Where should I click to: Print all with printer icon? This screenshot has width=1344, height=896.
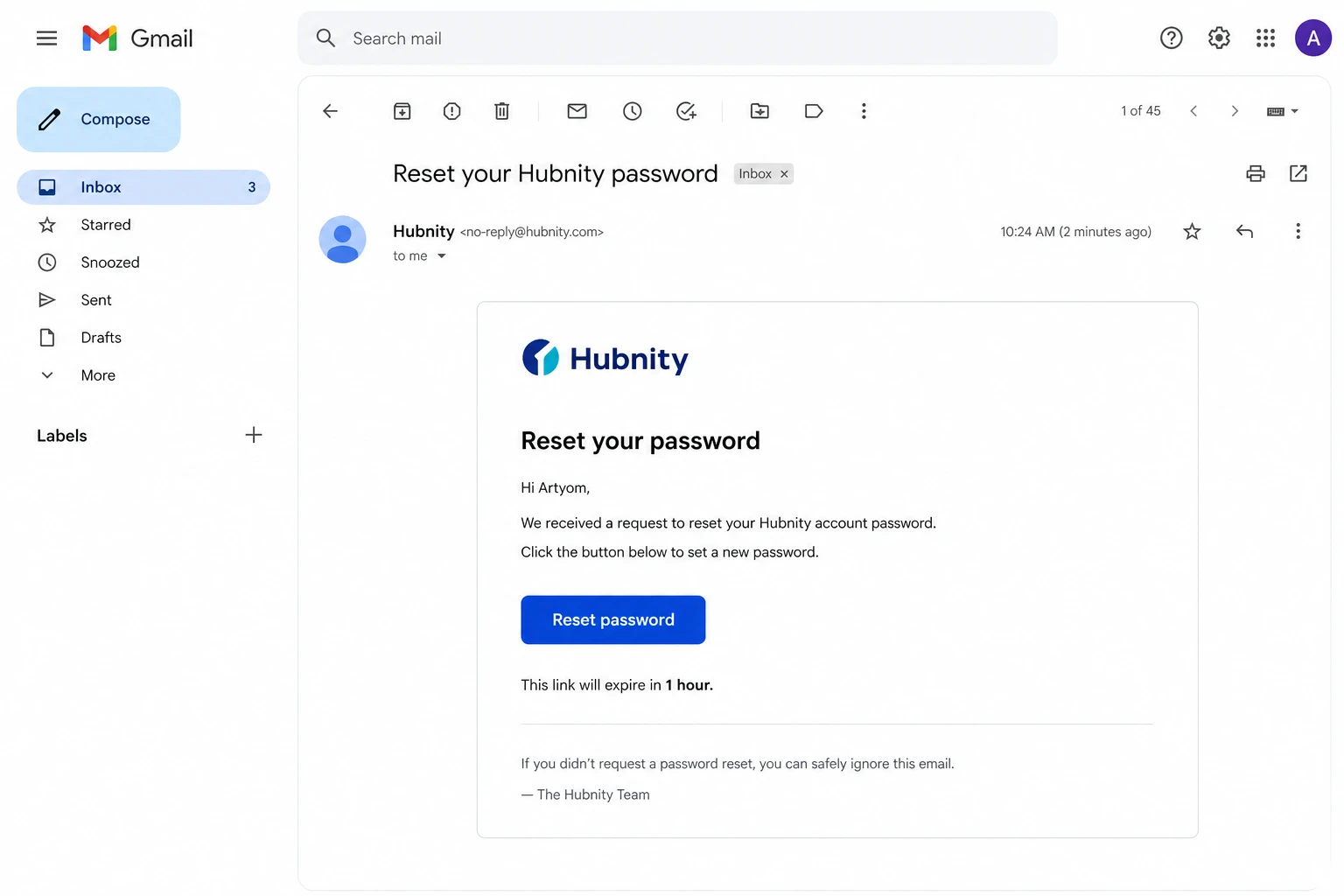[1256, 173]
